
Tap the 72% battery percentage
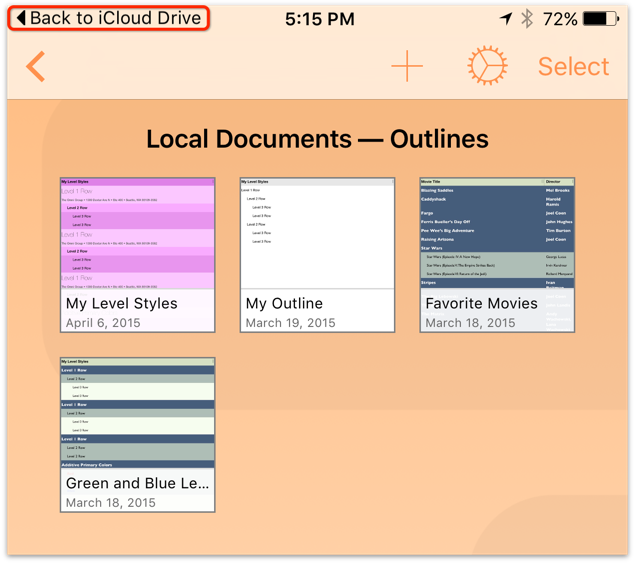pos(560,19)
